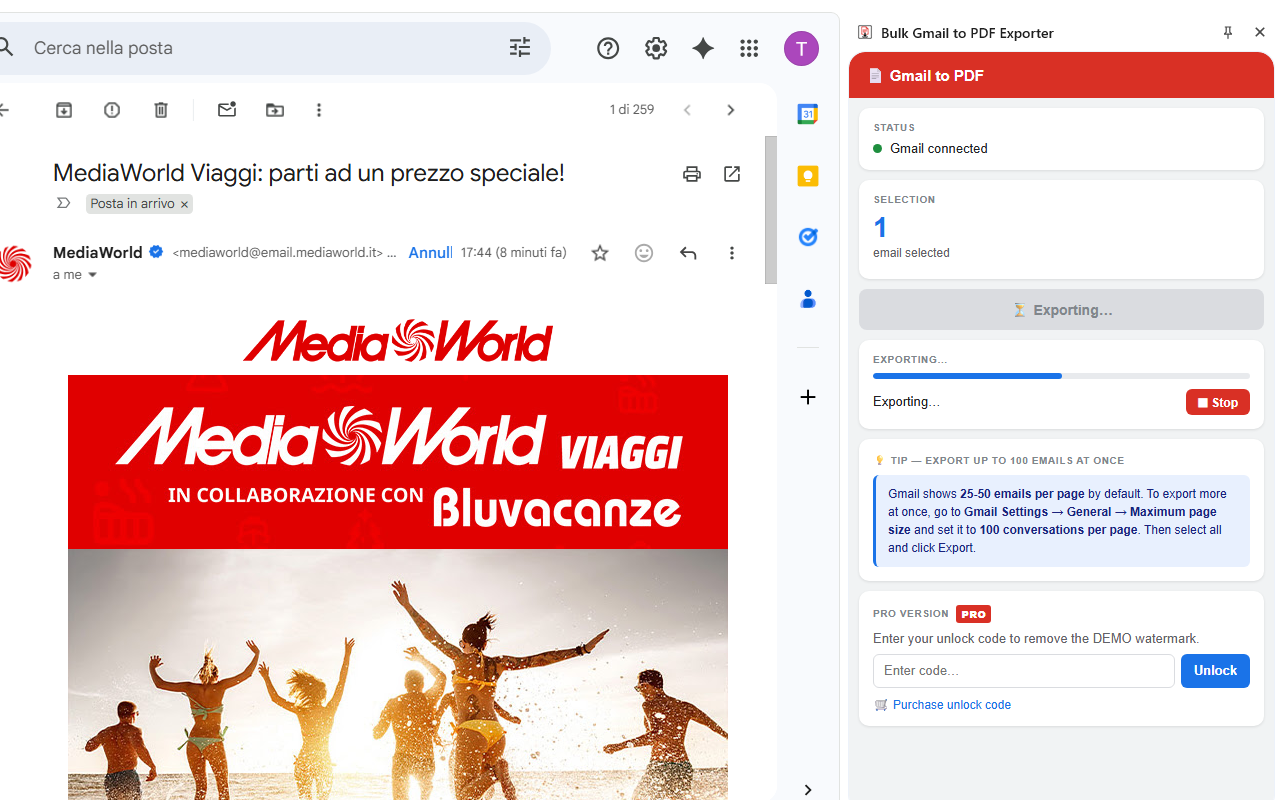Print all messages with printer icon

click(x=692, y=174)
